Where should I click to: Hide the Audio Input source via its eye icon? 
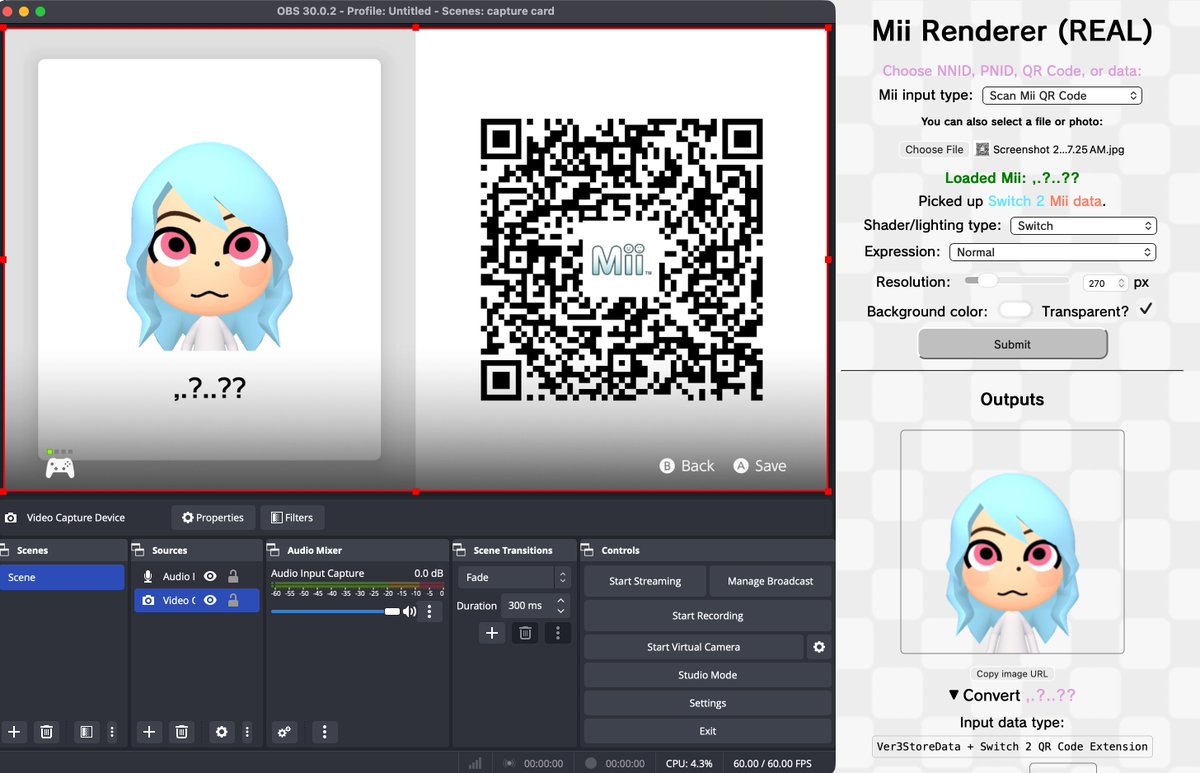210,576
